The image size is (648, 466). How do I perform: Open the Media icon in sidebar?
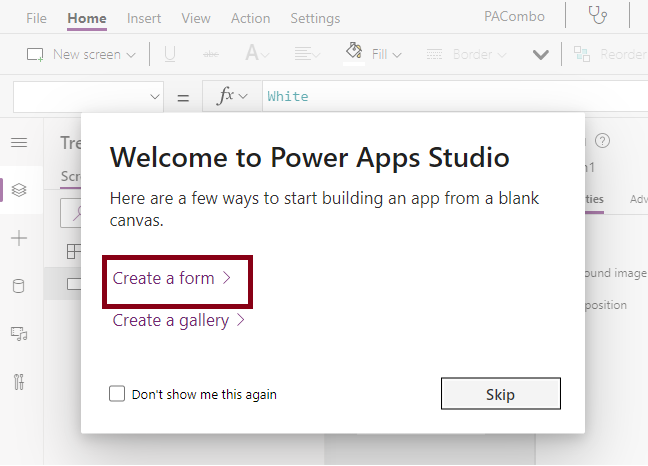(19, 334)
